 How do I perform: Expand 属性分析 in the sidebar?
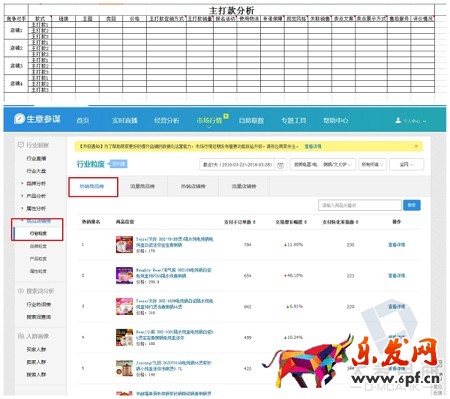pos(36,208)
